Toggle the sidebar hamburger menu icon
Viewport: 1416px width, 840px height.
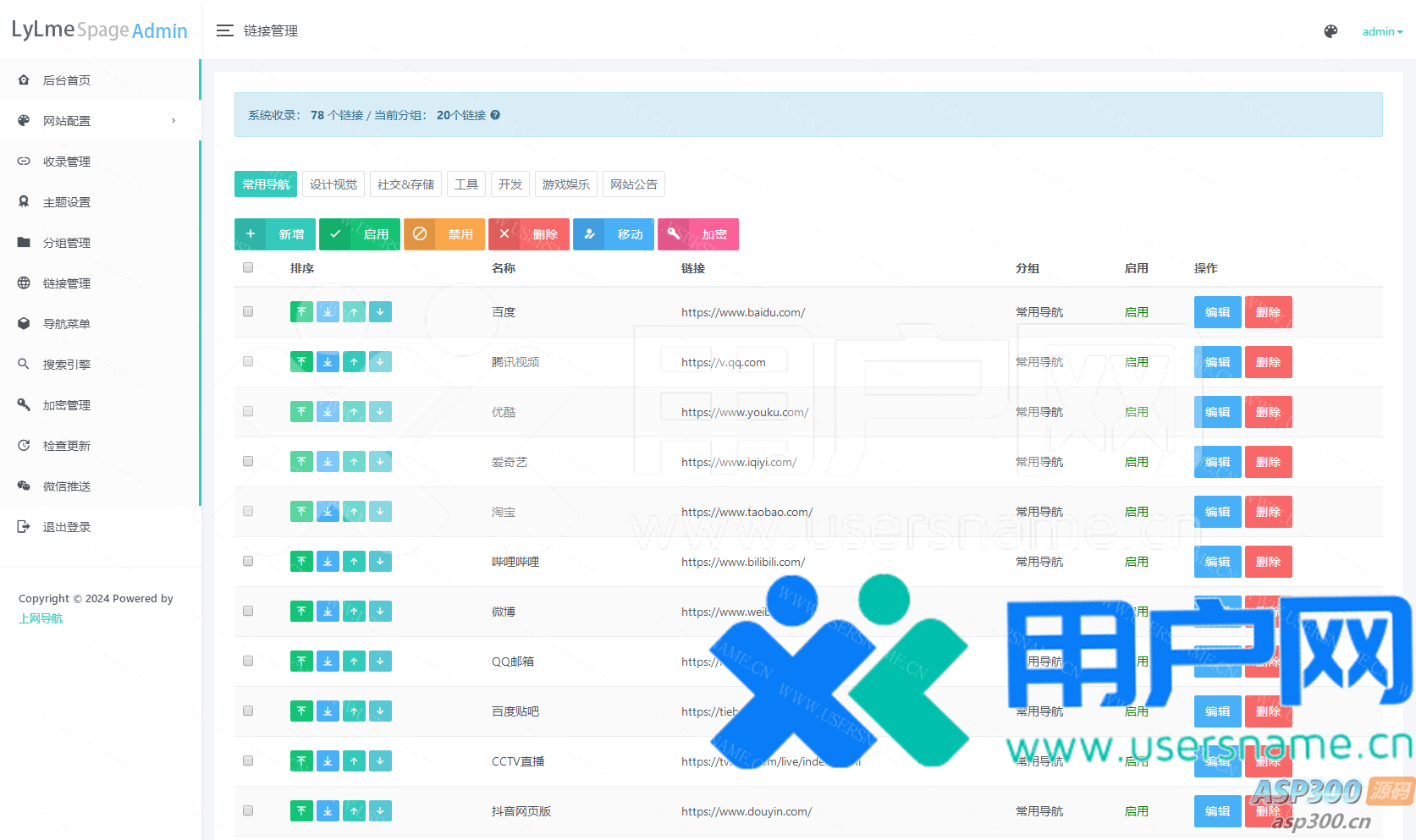pyautogui.click(x=224, y=30)
